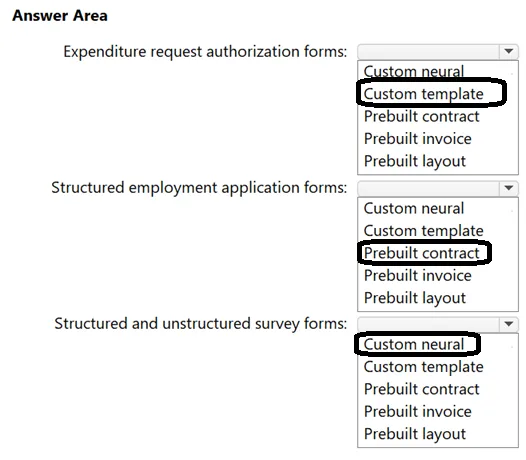Open the Expenditure request authorization forms dropdown arrow

[x=509, y=52]
